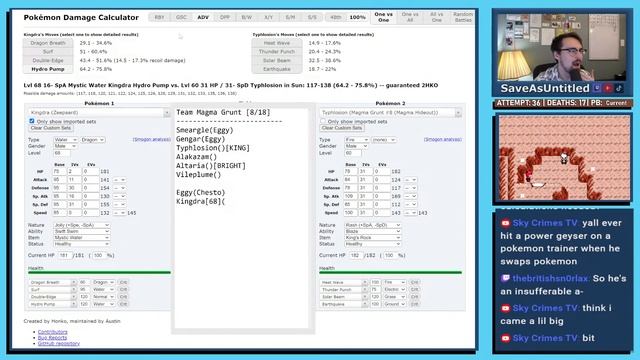Click YouTube icon beside 'yall ever hit' message
This screenshot has width=640, height=360.
[505, 223]
